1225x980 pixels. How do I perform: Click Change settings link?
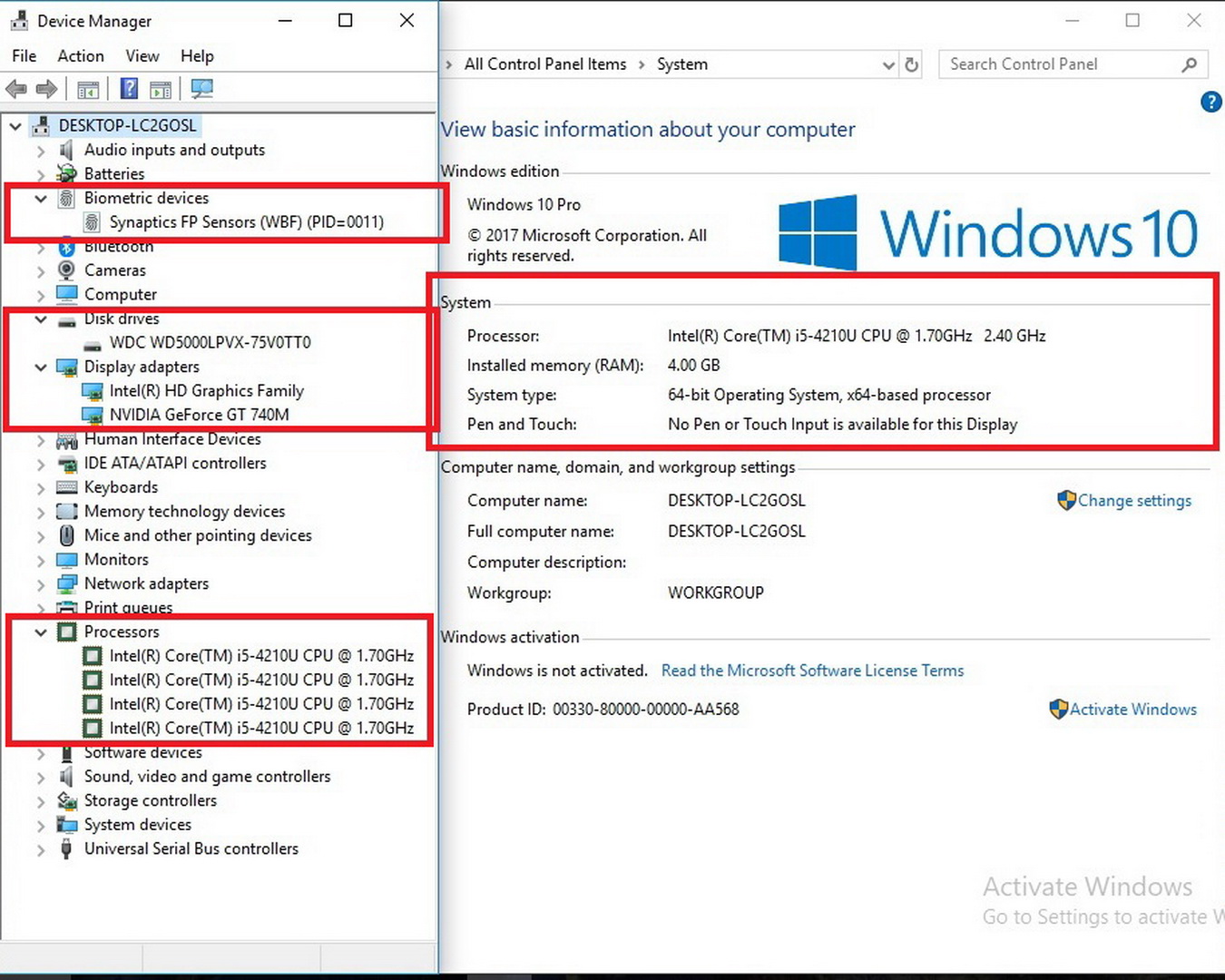(1134, 501)
